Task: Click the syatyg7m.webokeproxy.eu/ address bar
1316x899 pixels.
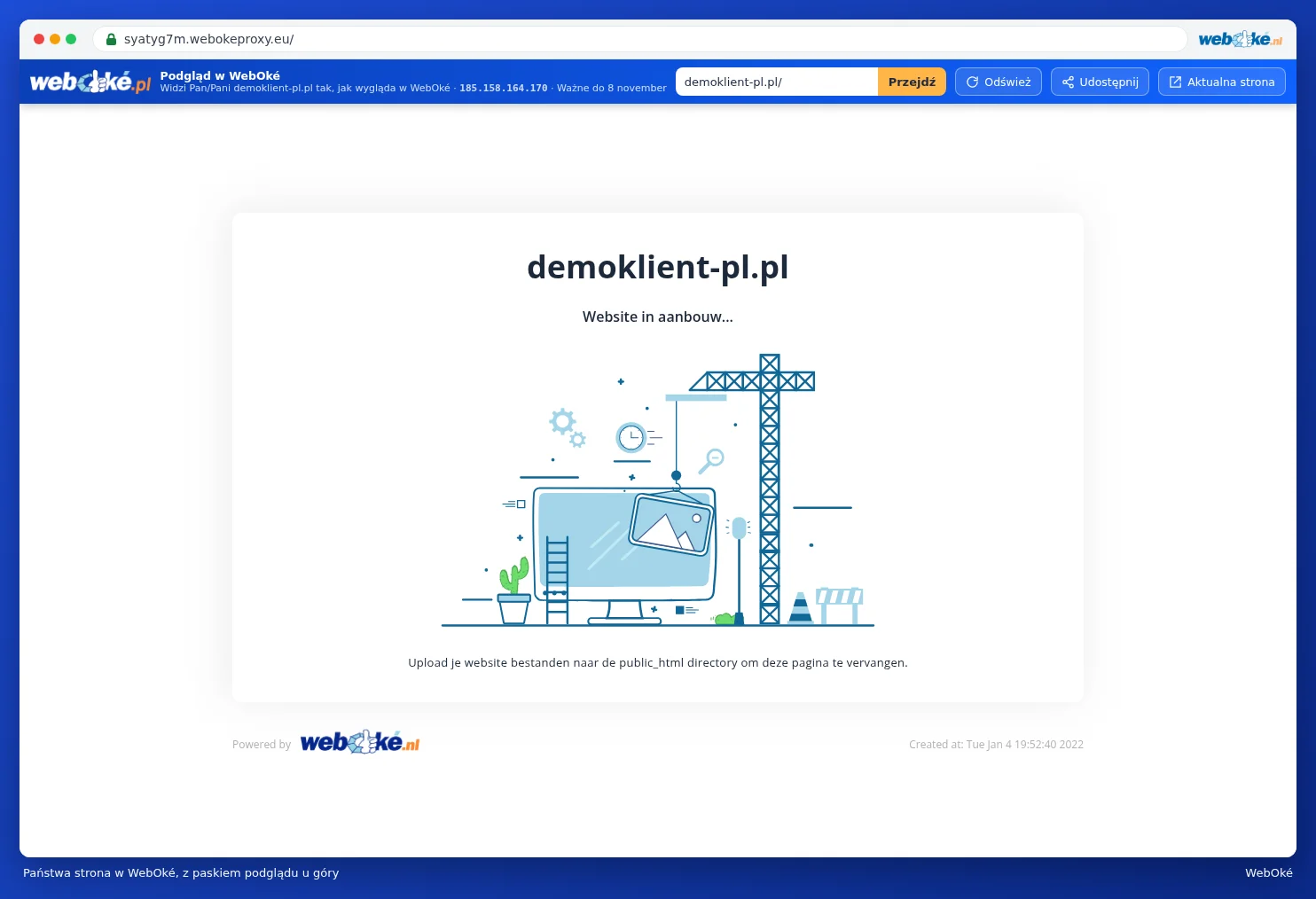Action: point(639,39)
